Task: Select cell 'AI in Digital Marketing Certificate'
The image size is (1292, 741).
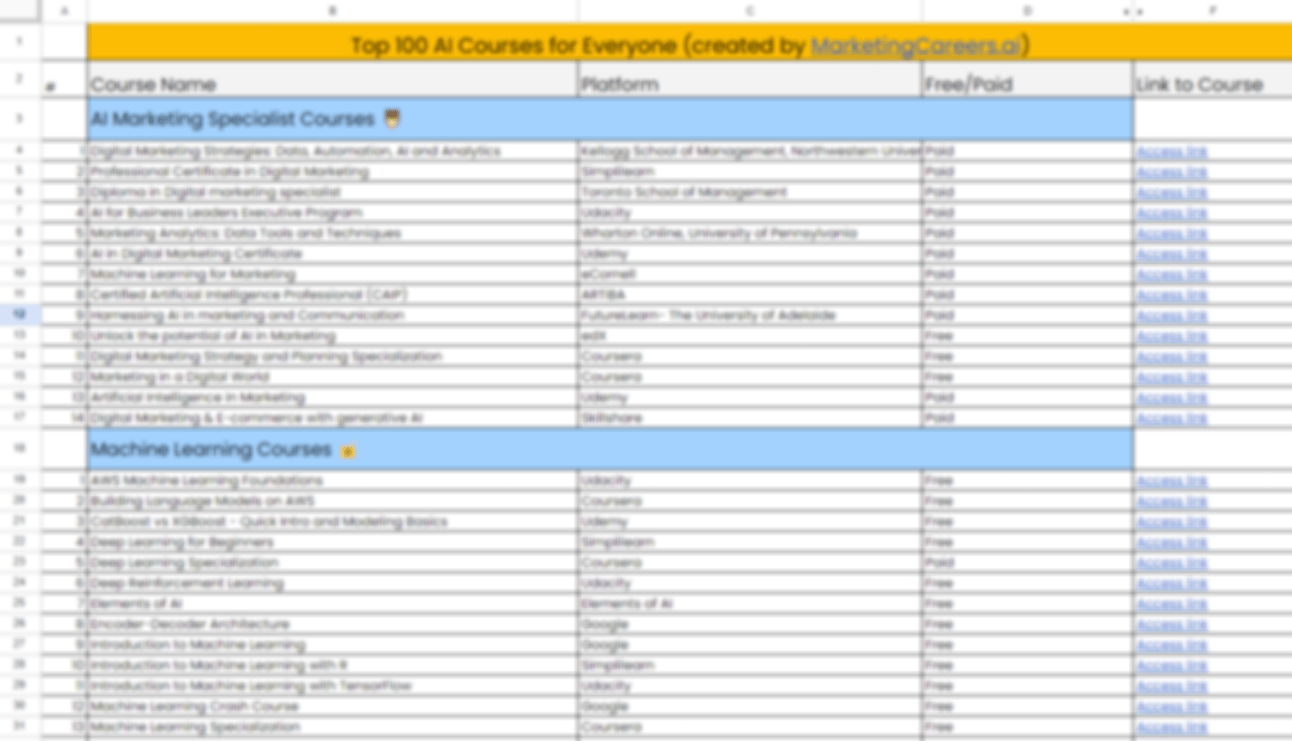Action: click(x=332, y=254)
